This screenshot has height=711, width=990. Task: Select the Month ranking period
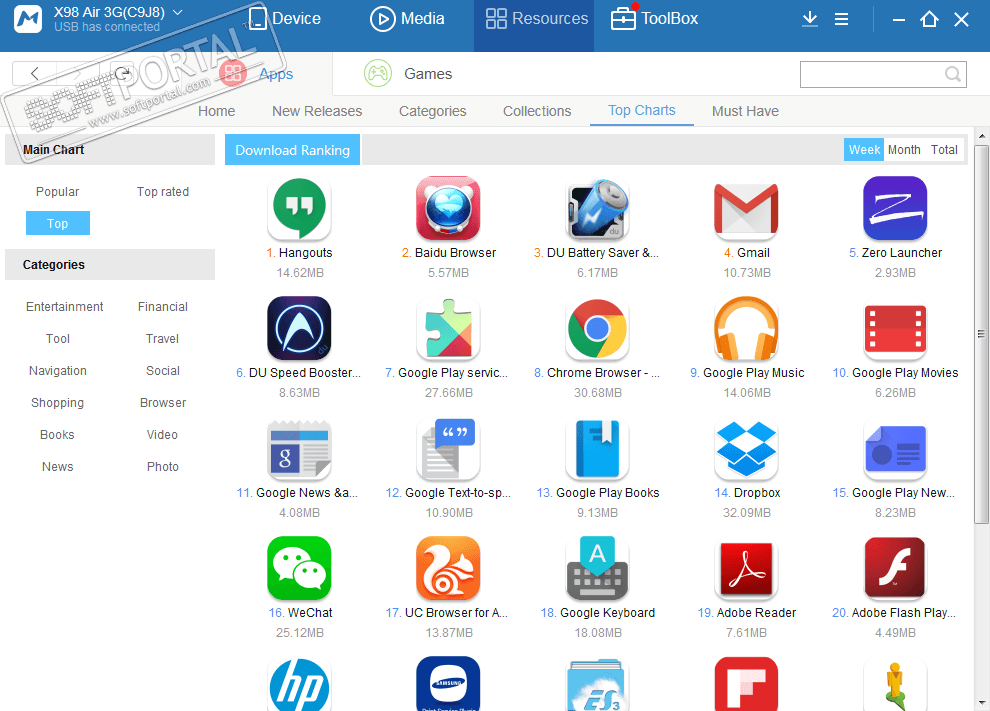tap(904, 150)
